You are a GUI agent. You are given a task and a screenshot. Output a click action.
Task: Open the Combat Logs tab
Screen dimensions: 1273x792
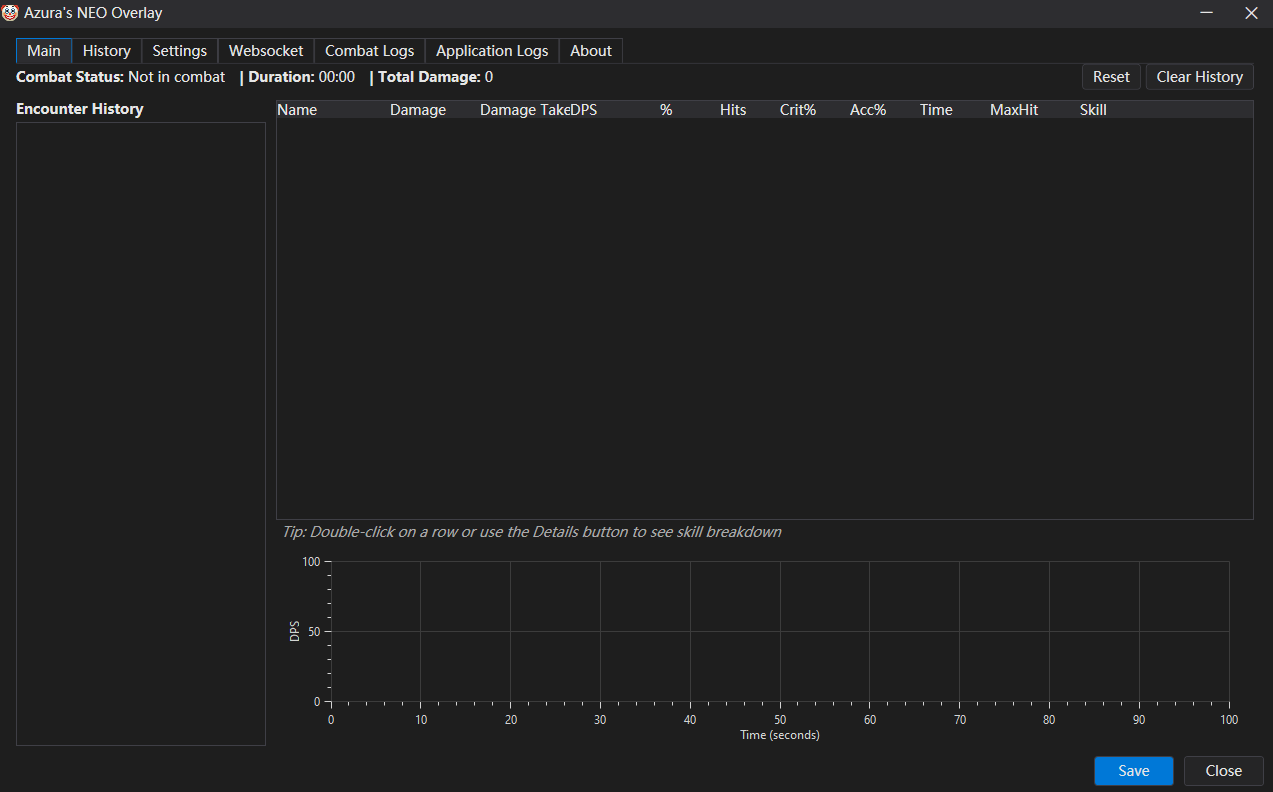[370, 51]
